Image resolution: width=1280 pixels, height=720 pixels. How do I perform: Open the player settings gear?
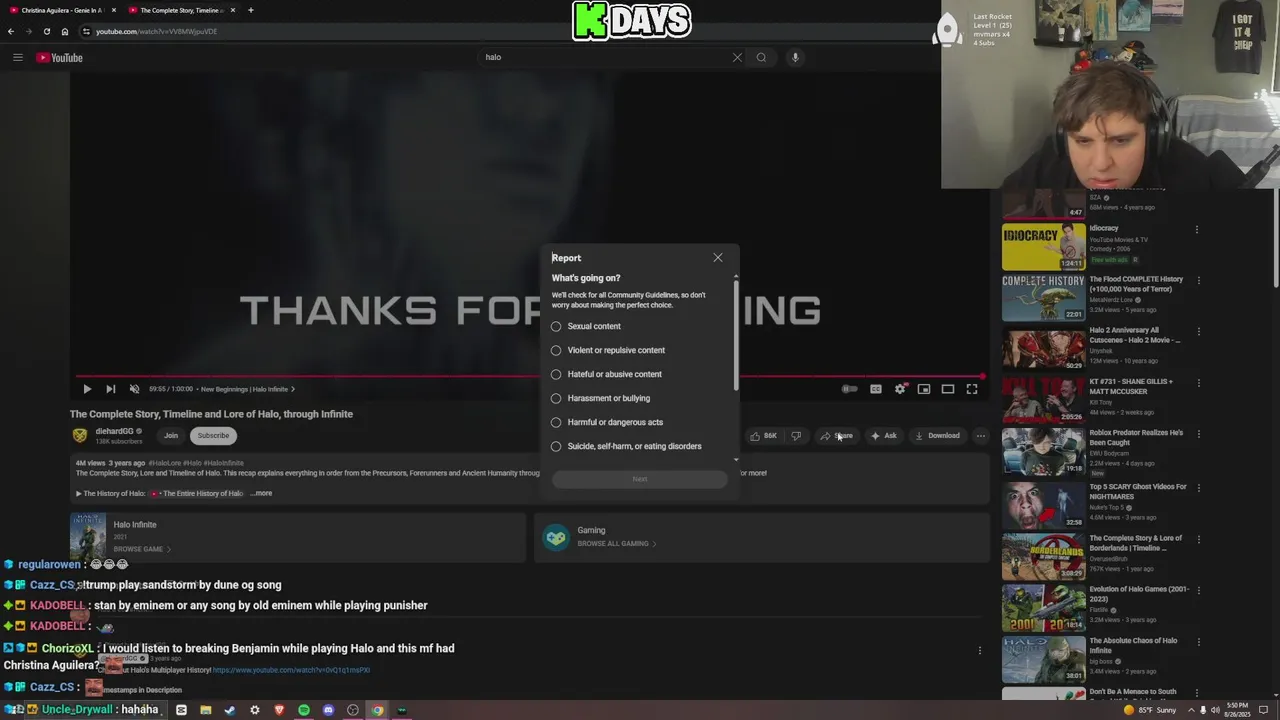[x=900, y=389]
